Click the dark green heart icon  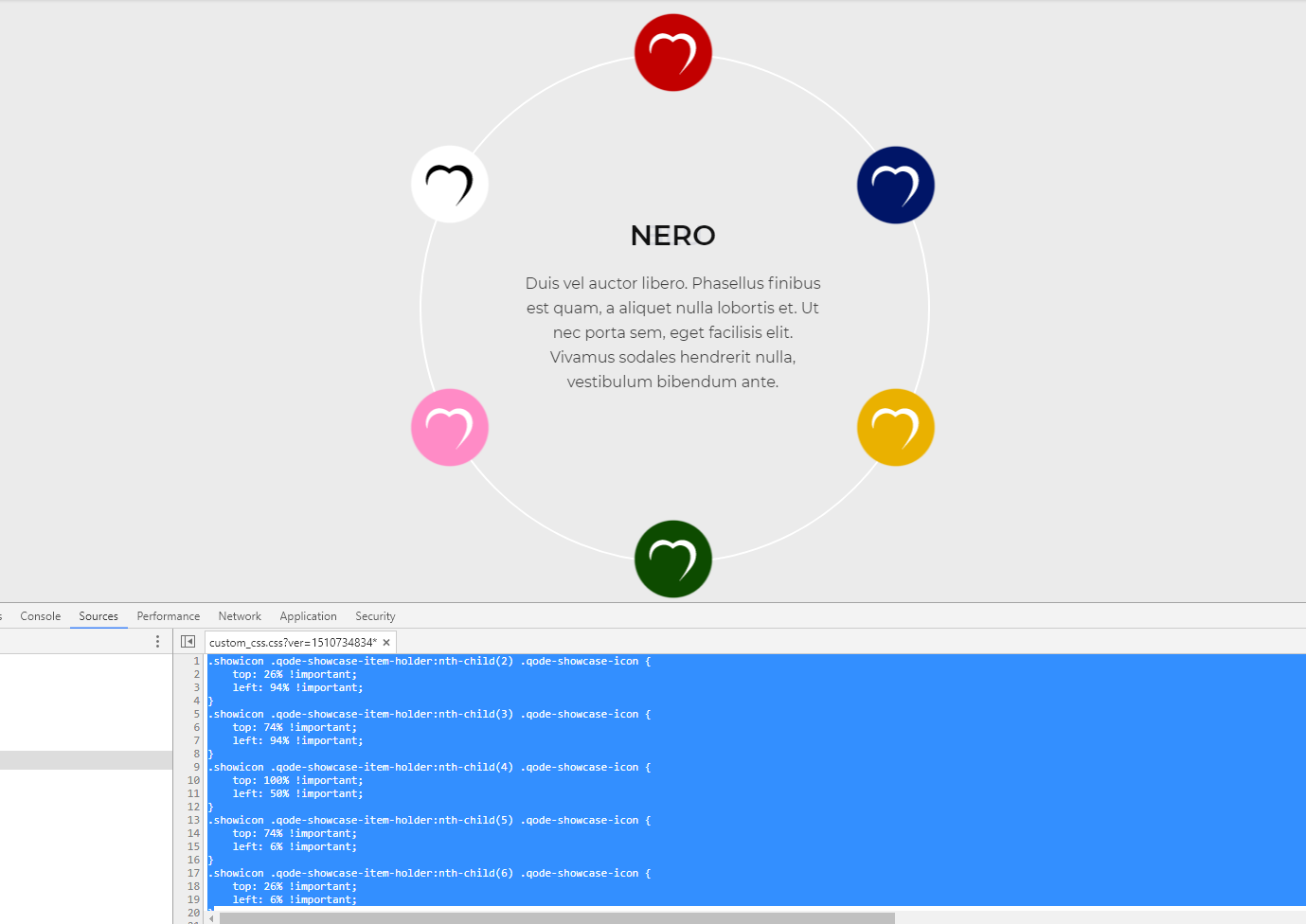672,559
